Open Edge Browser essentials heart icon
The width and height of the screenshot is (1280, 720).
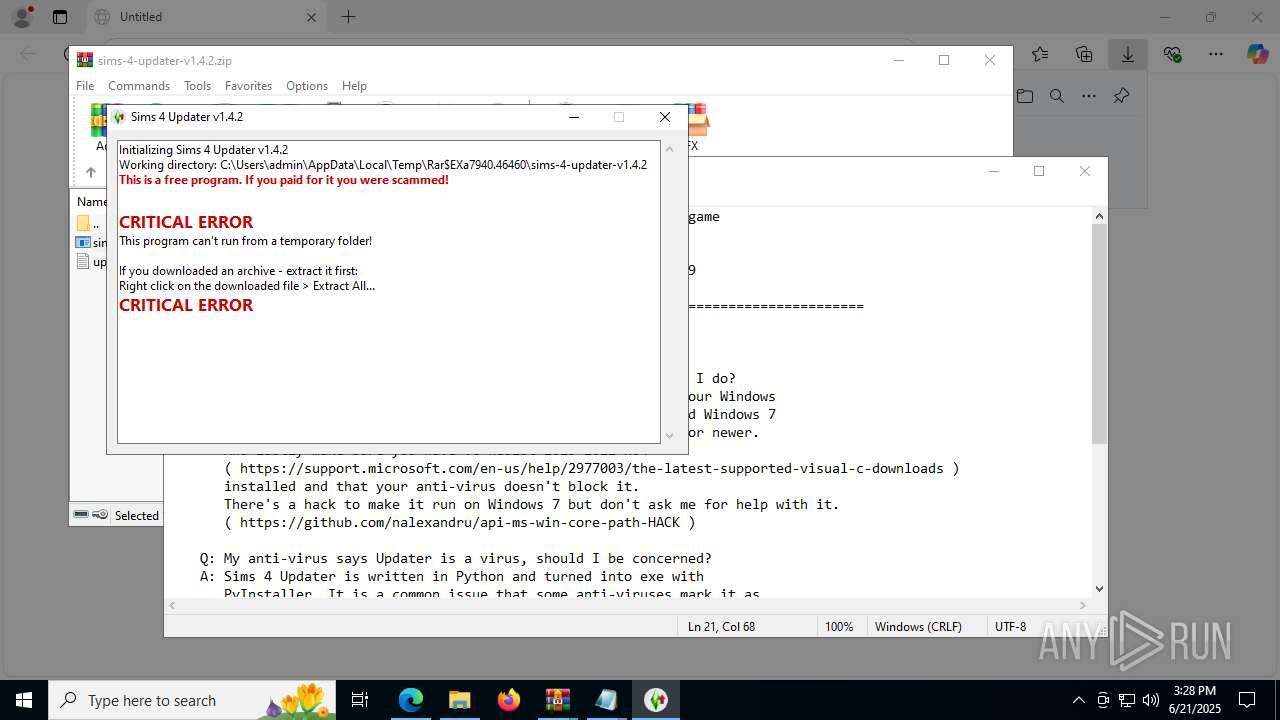1172,54
